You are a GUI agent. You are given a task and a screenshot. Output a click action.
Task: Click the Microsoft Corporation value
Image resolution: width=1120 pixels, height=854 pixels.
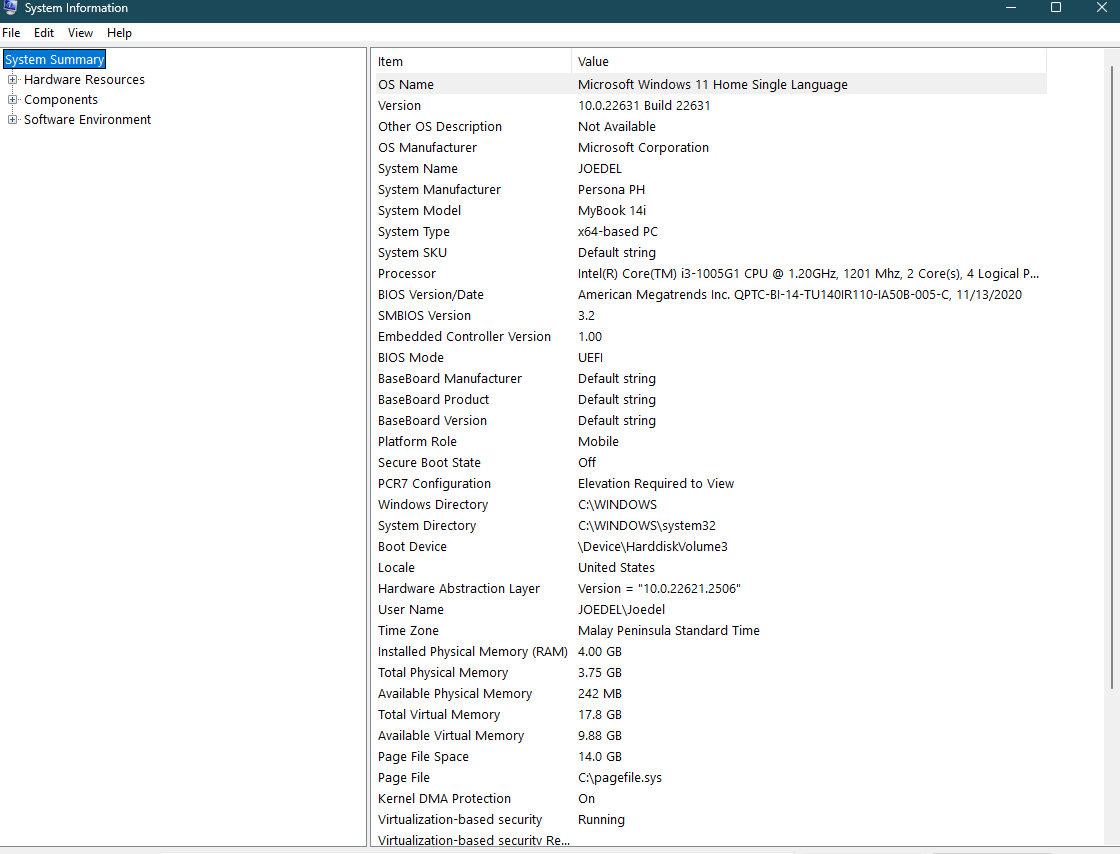click(x=643, y=147)
